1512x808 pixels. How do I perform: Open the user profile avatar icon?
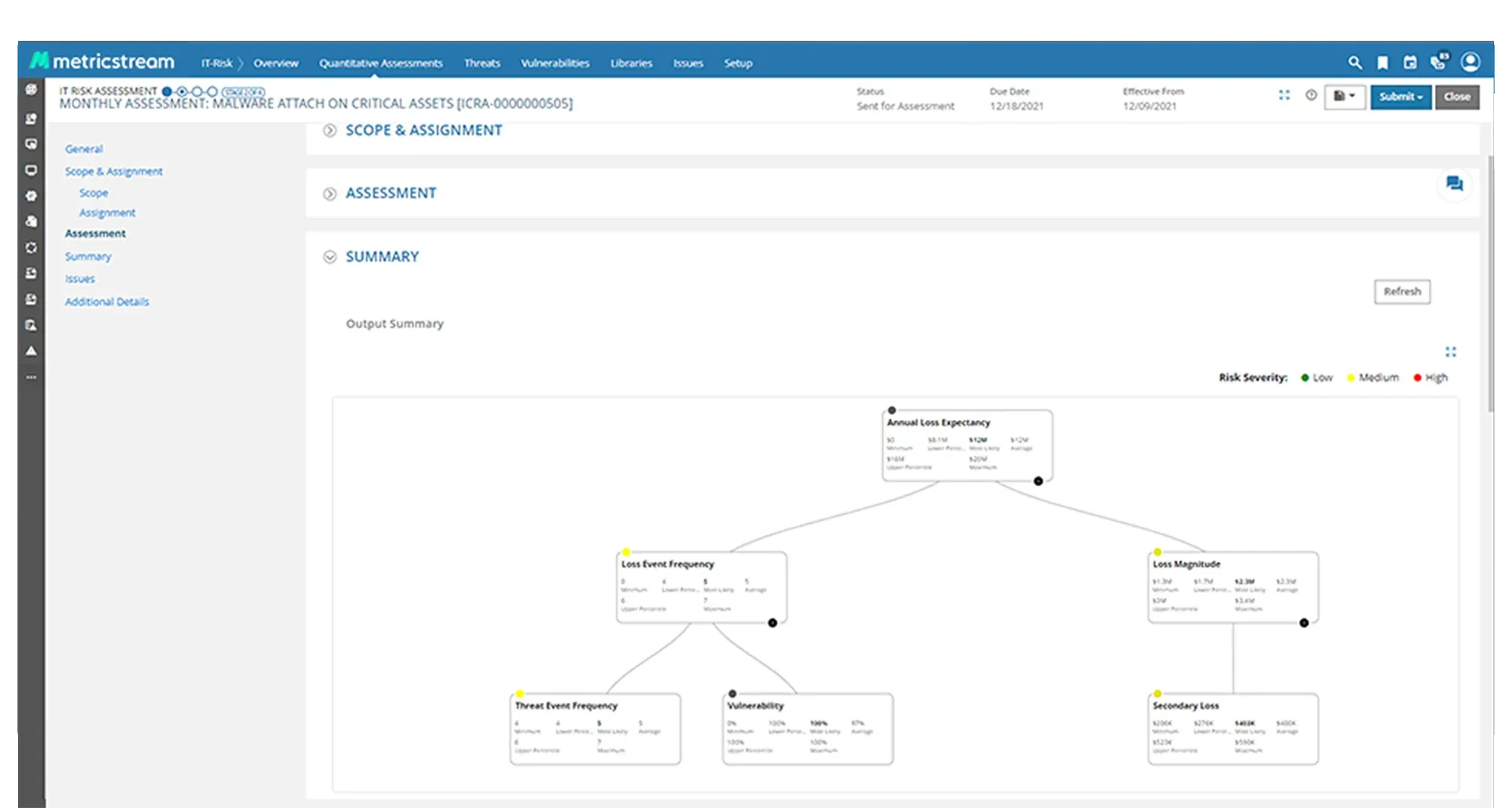coord(1470,61)
